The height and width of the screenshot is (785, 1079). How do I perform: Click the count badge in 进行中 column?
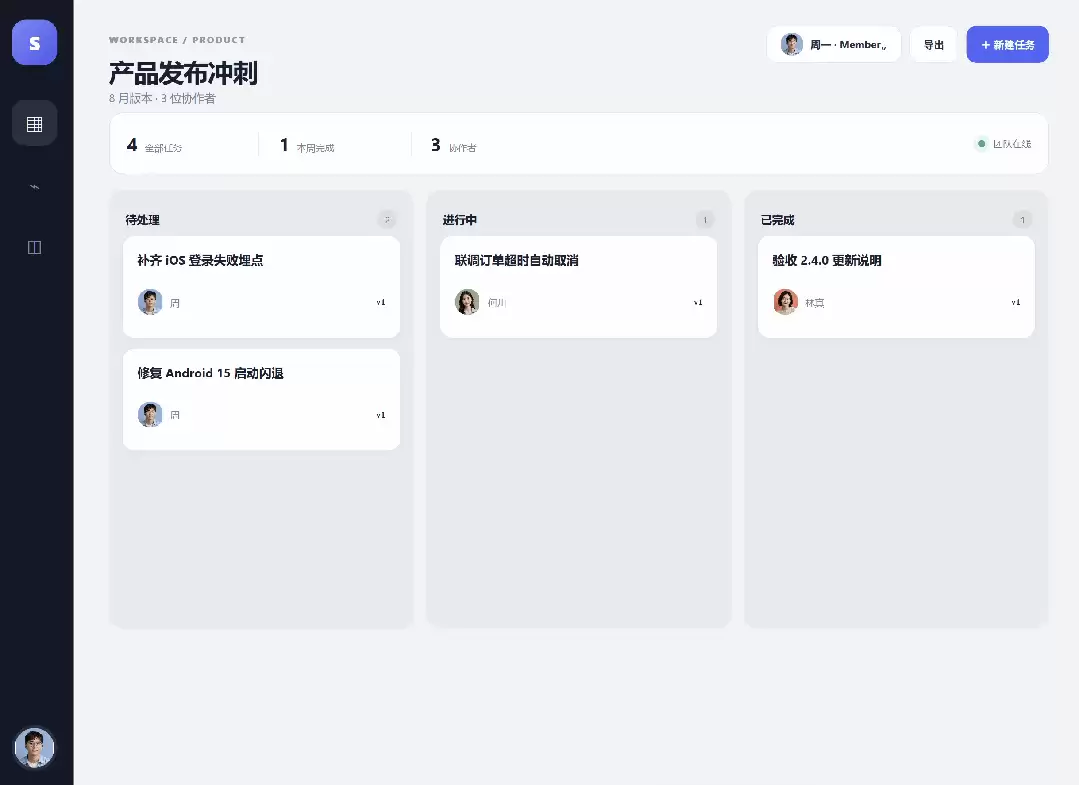pos(705,220)
